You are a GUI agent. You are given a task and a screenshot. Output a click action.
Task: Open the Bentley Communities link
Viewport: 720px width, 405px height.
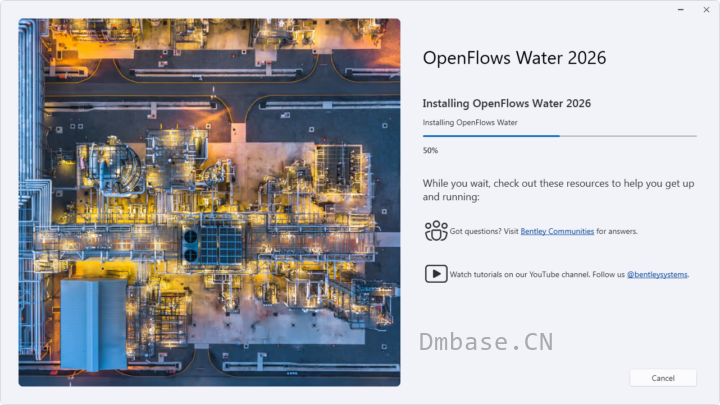pyautogui.click(x=557, y=231)
